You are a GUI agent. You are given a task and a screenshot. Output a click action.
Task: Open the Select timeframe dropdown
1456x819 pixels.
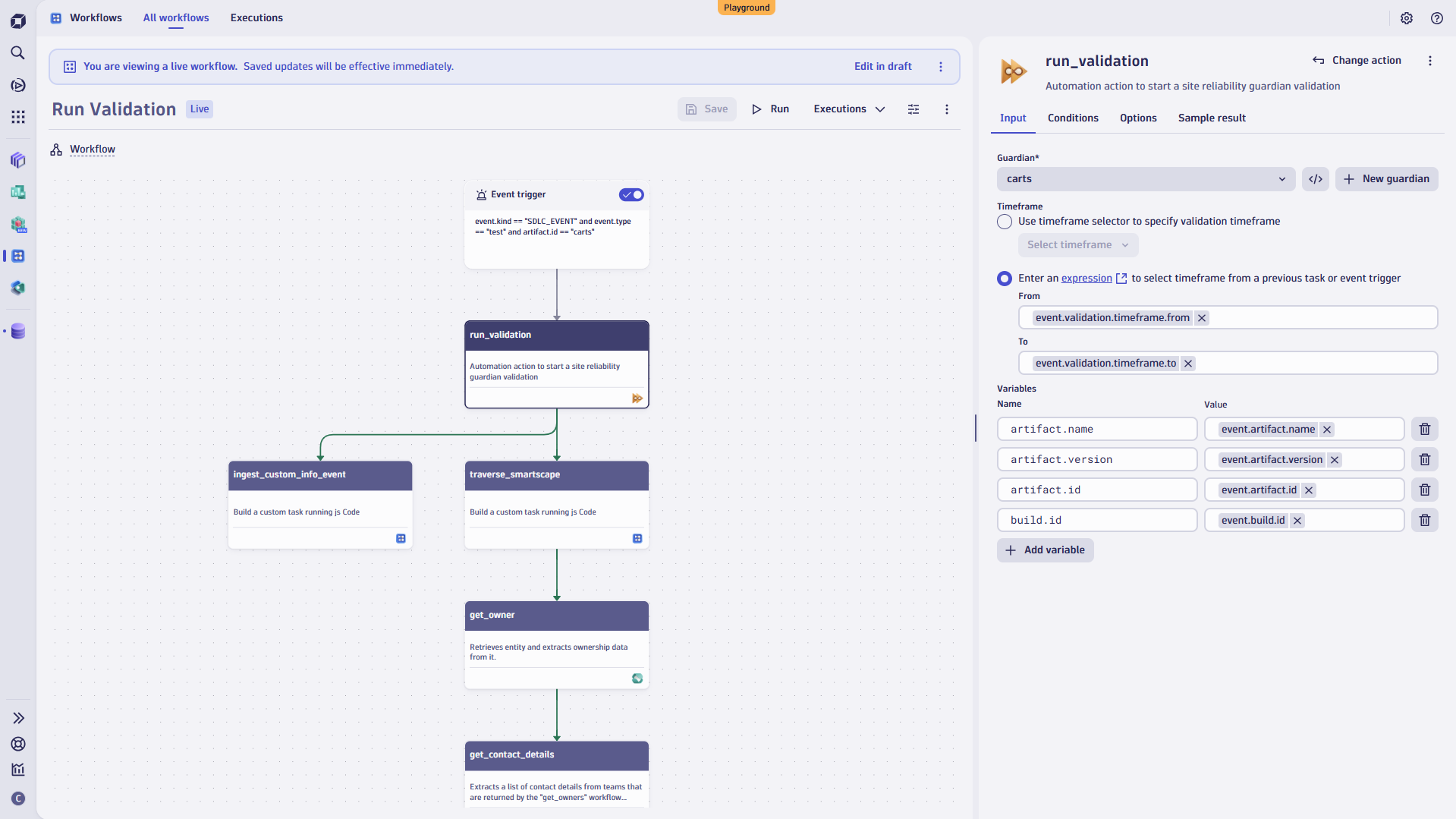coord(1077,244)
